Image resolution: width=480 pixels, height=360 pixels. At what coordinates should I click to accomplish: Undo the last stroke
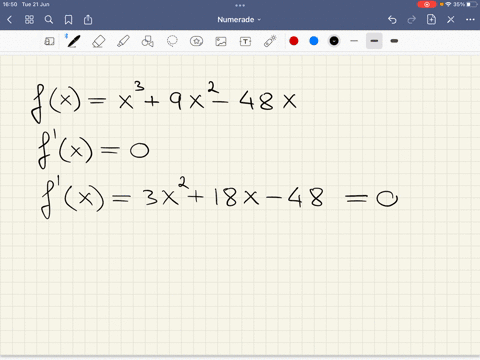tap(392, 20)
